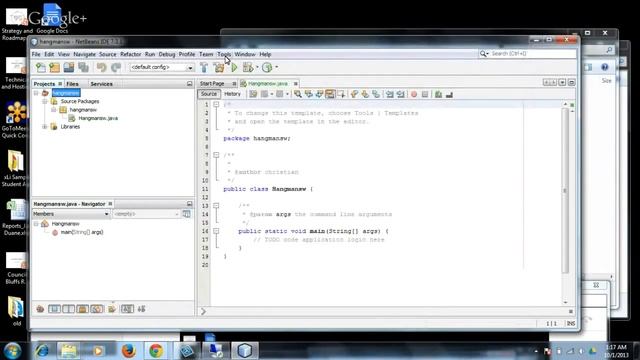Switch to the Services tab
This screenshot has width=640, height=360.
click(101, 84)
